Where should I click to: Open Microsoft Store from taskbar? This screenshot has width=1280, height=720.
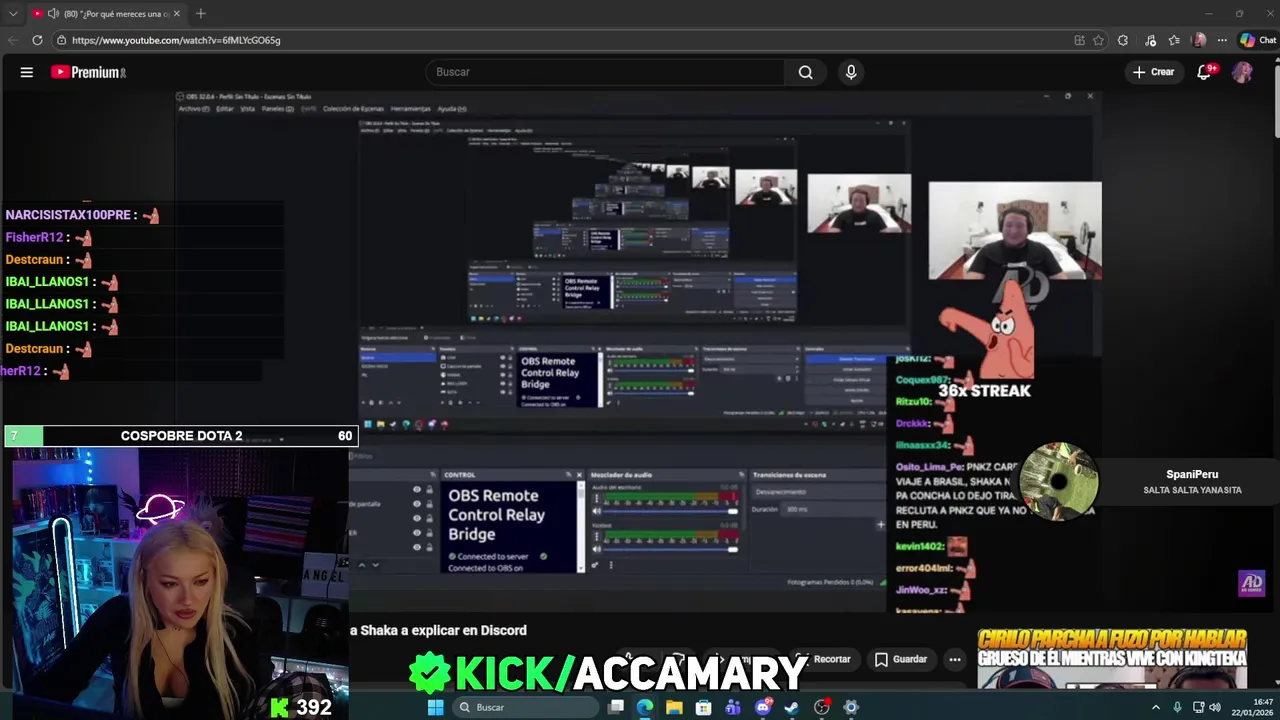pos(704,707)
